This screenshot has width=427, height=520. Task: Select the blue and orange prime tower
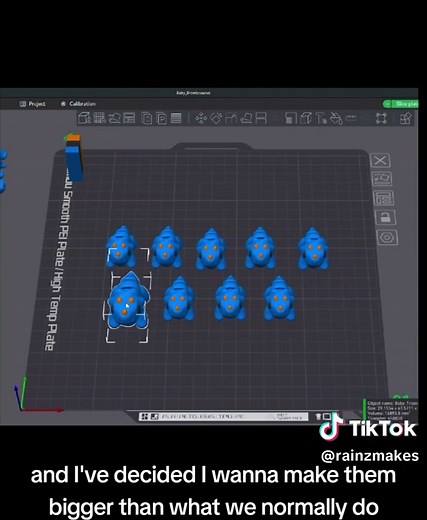click(x=74, y=157)
